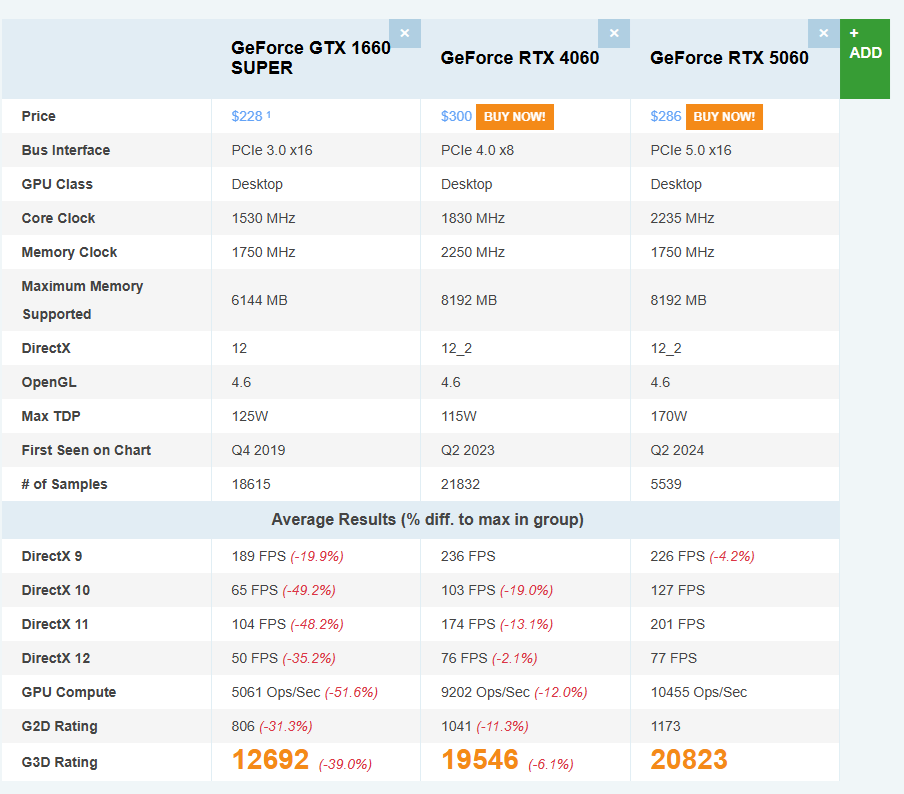Click the Average Results section header
Viewport: 904px width, 794px height.
(x=427, y=520)
